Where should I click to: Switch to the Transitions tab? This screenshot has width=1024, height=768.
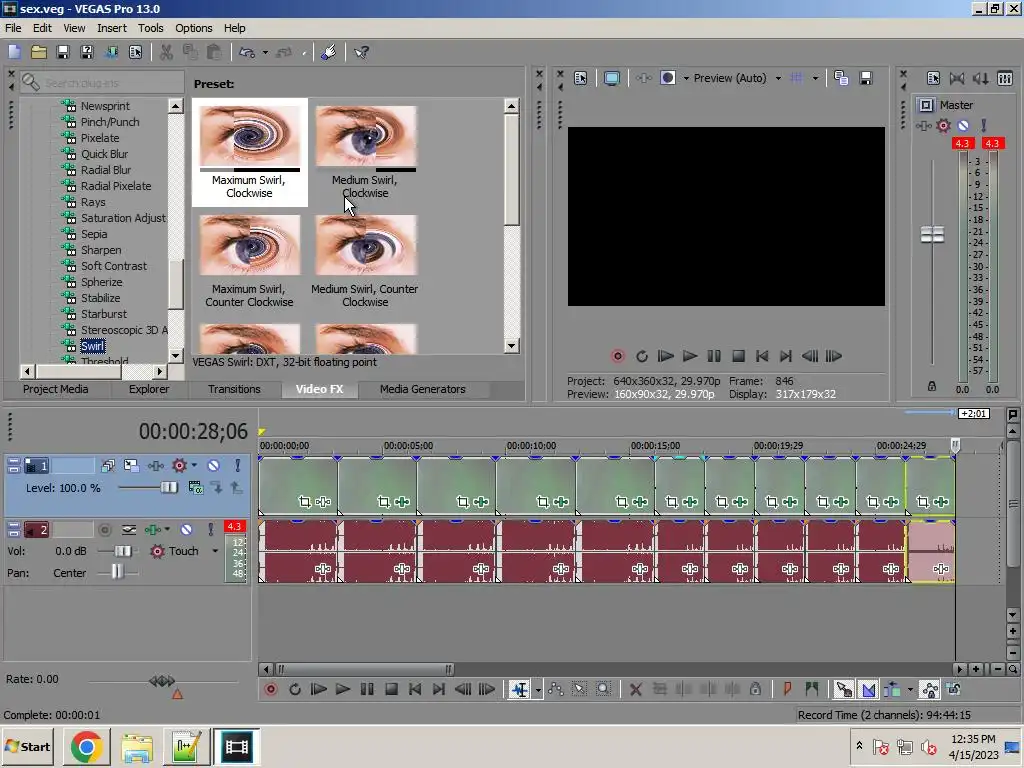pos(234,389)
